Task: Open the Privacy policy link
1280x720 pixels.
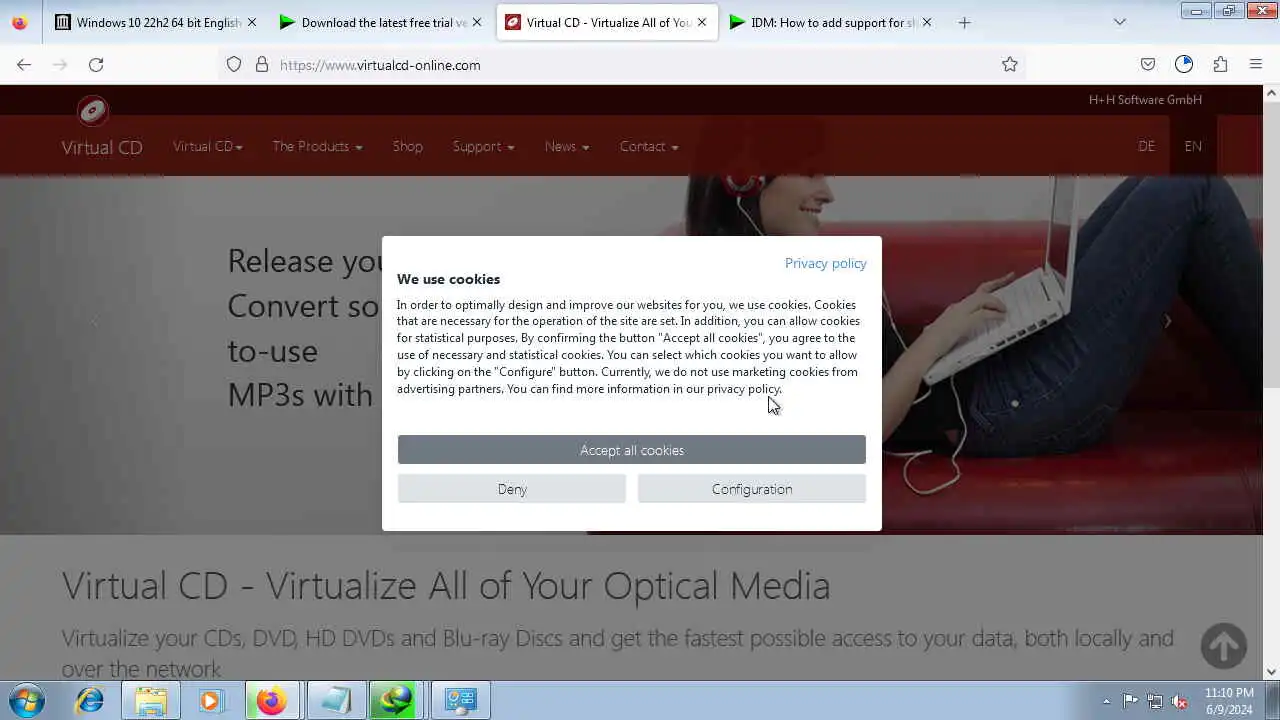Action: (826, 263)
